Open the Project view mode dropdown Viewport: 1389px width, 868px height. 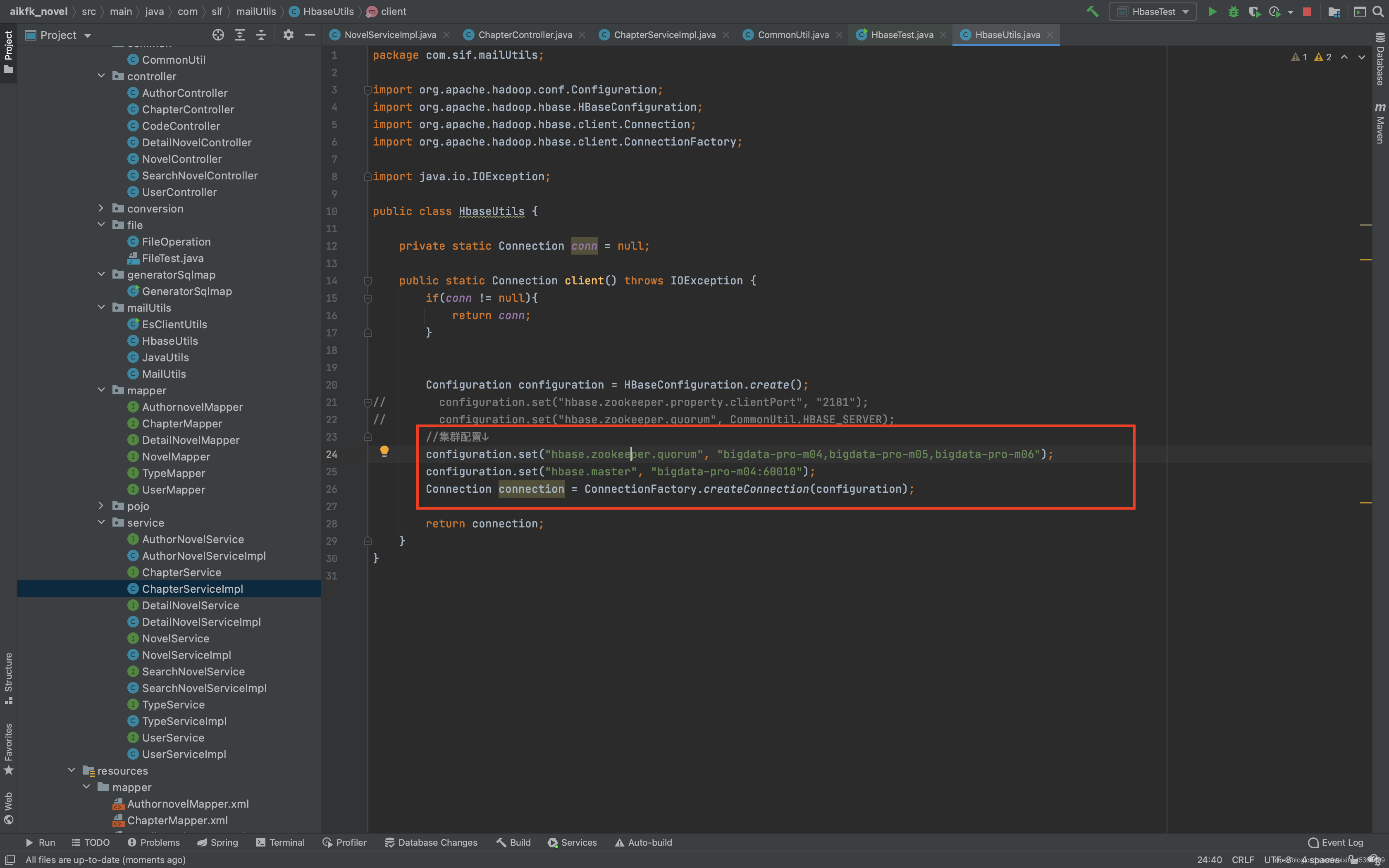(87, 36)
